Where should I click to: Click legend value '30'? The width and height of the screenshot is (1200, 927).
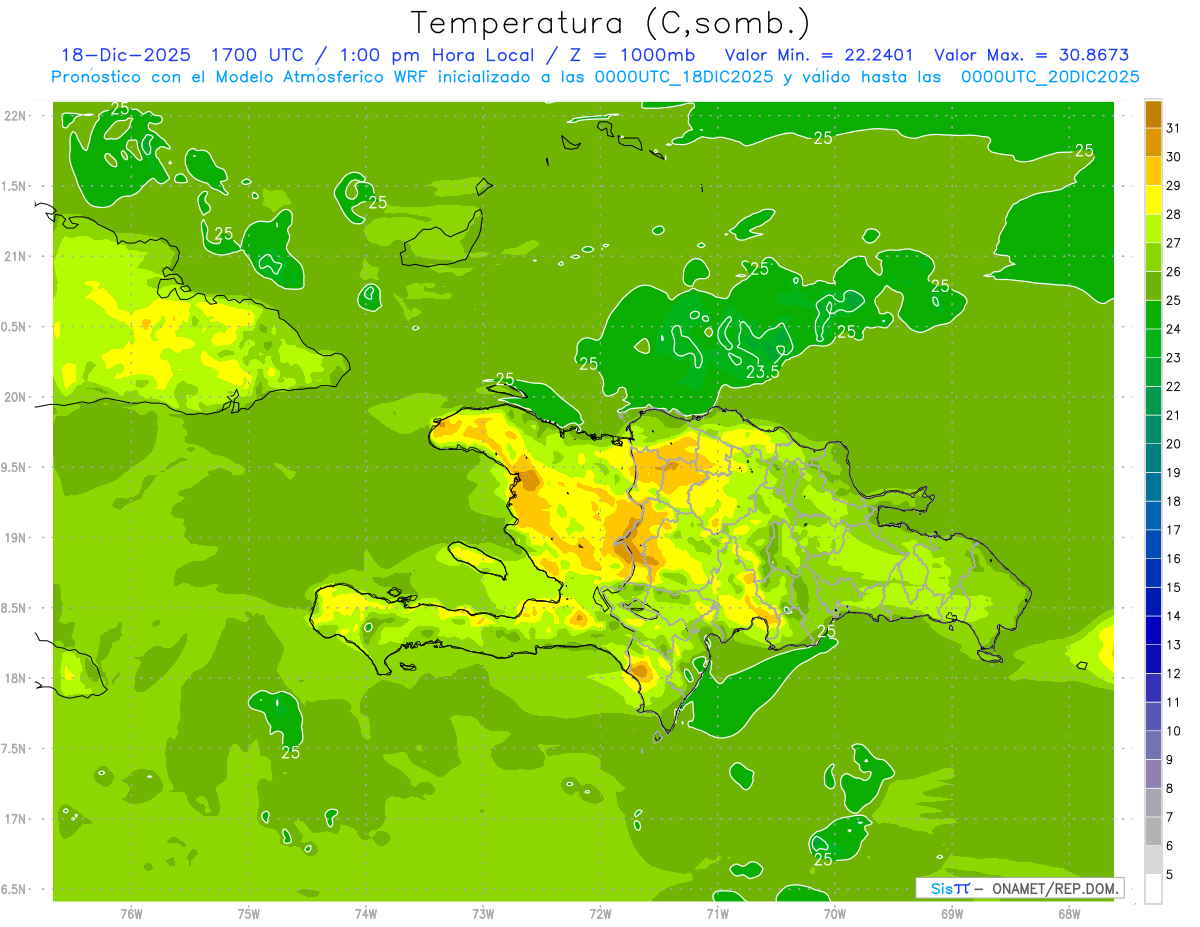[x=1174, y=156]
